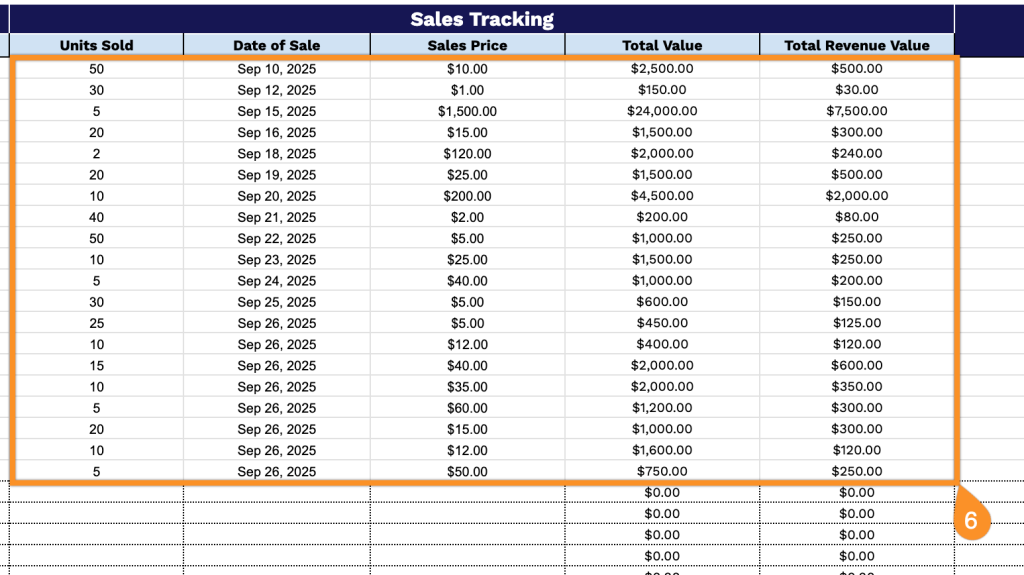Select the Total Value header cell
Viewport: 1024px width, 575px height.
pyautogui.click(x=662, y=45)
